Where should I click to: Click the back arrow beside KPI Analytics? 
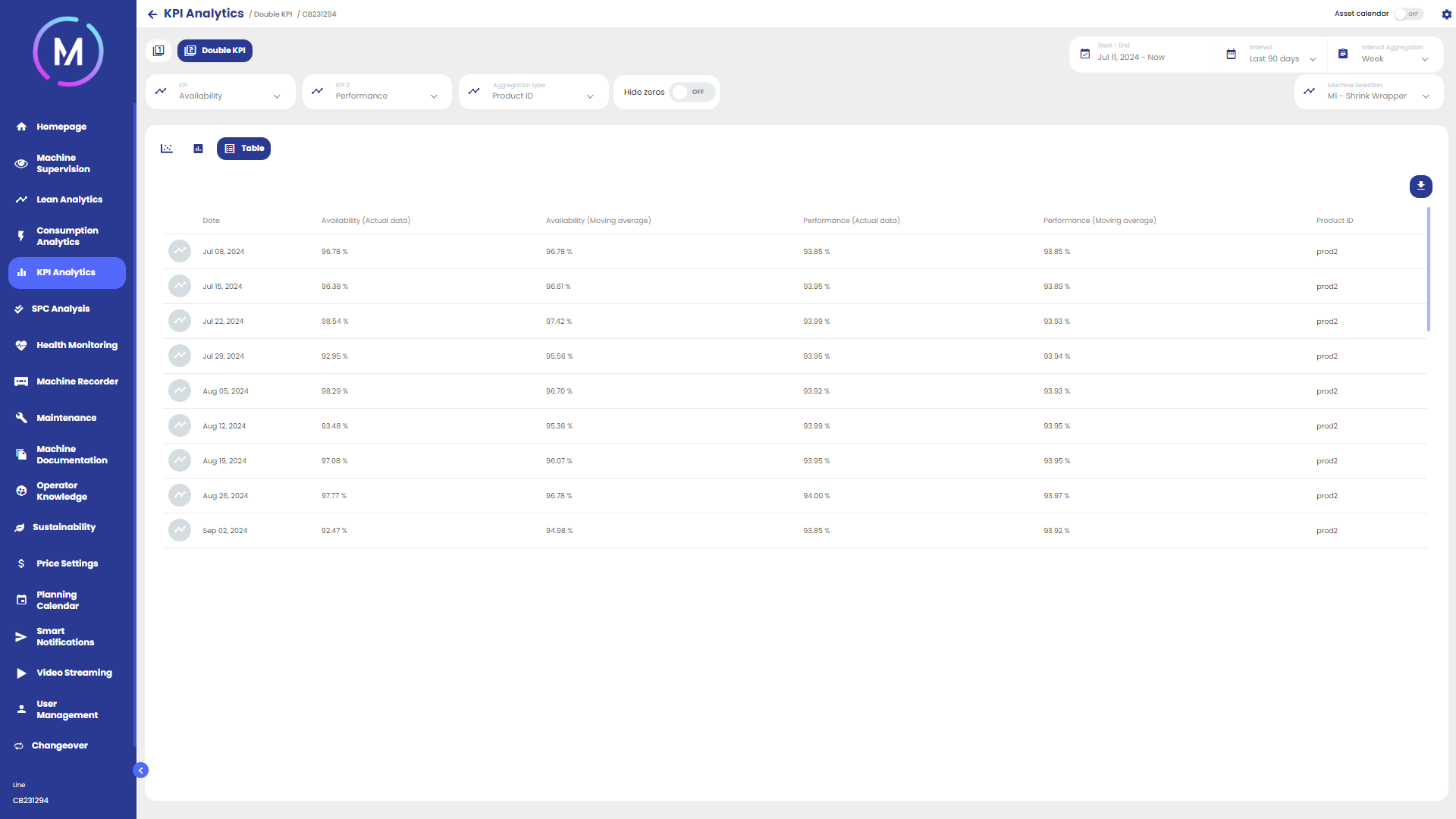point(152,14)
